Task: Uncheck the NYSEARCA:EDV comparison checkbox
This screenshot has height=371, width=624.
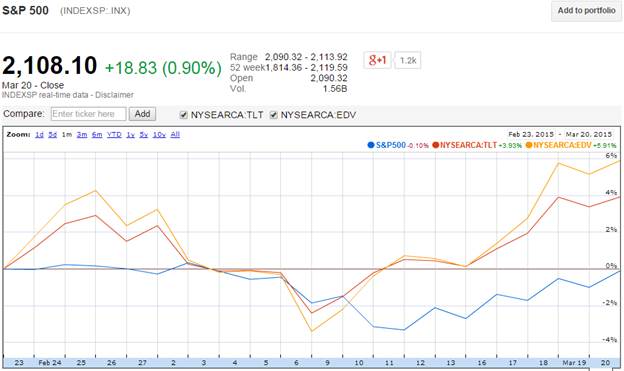Action: tap(273, 115)
